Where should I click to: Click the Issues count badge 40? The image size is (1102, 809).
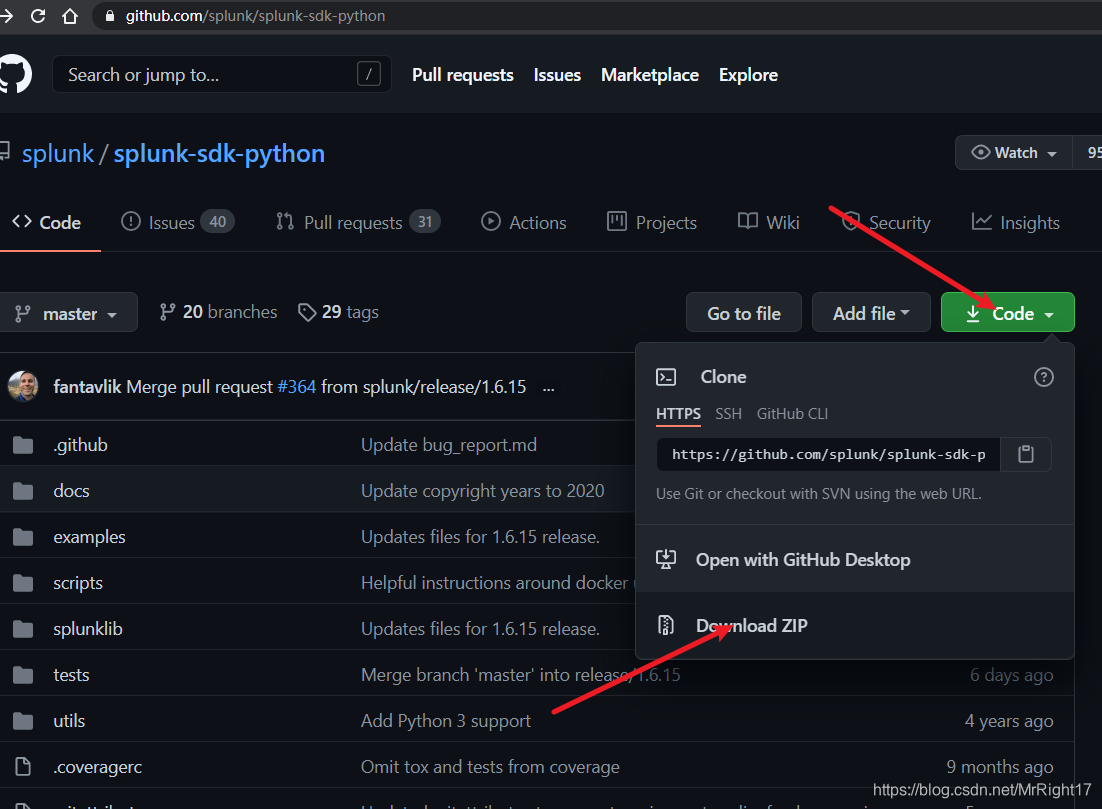pos(217,221)
